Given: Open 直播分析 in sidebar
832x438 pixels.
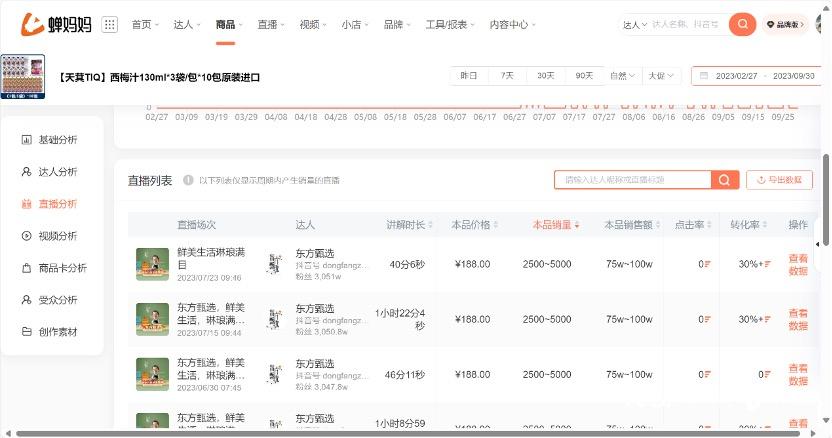Looking at the screenshot, I should coord(49,203).
